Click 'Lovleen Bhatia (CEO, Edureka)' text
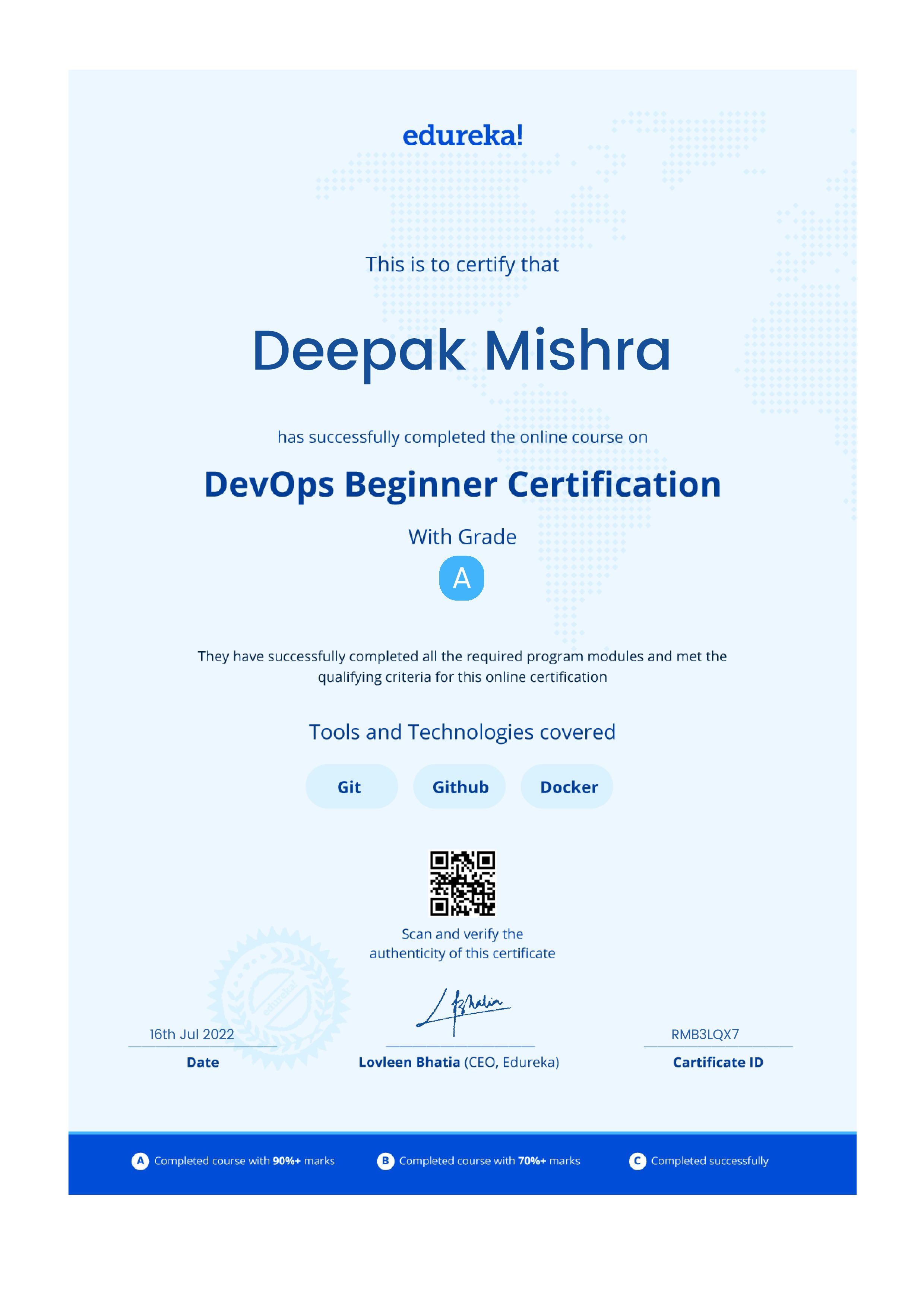Viewport: 924px width, 1307px height. 459,1062
